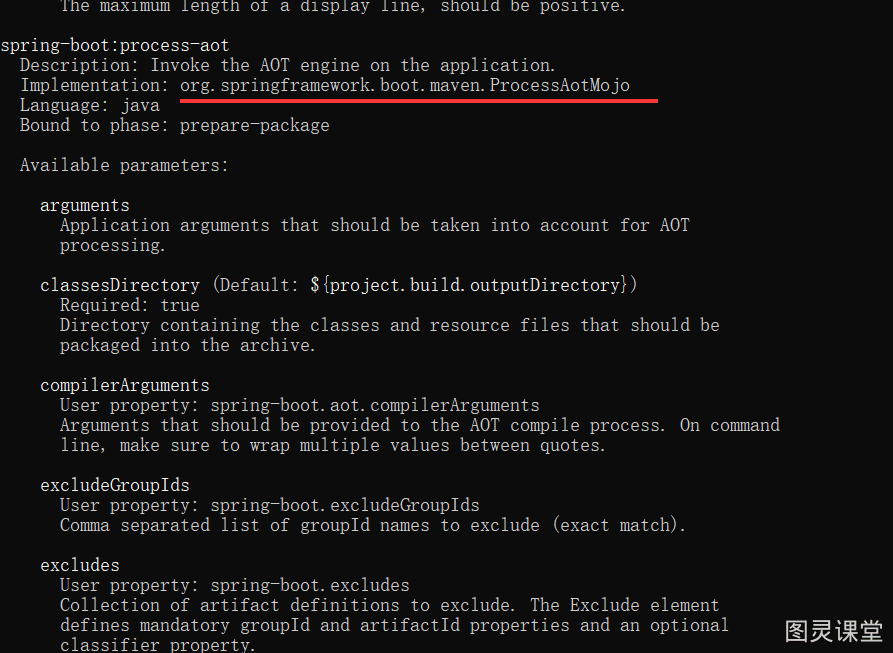This screenshot has height=653, width=893.
Task: Click the spring-boot.aot.compilerArguments user property
Action: pos(375,405)
